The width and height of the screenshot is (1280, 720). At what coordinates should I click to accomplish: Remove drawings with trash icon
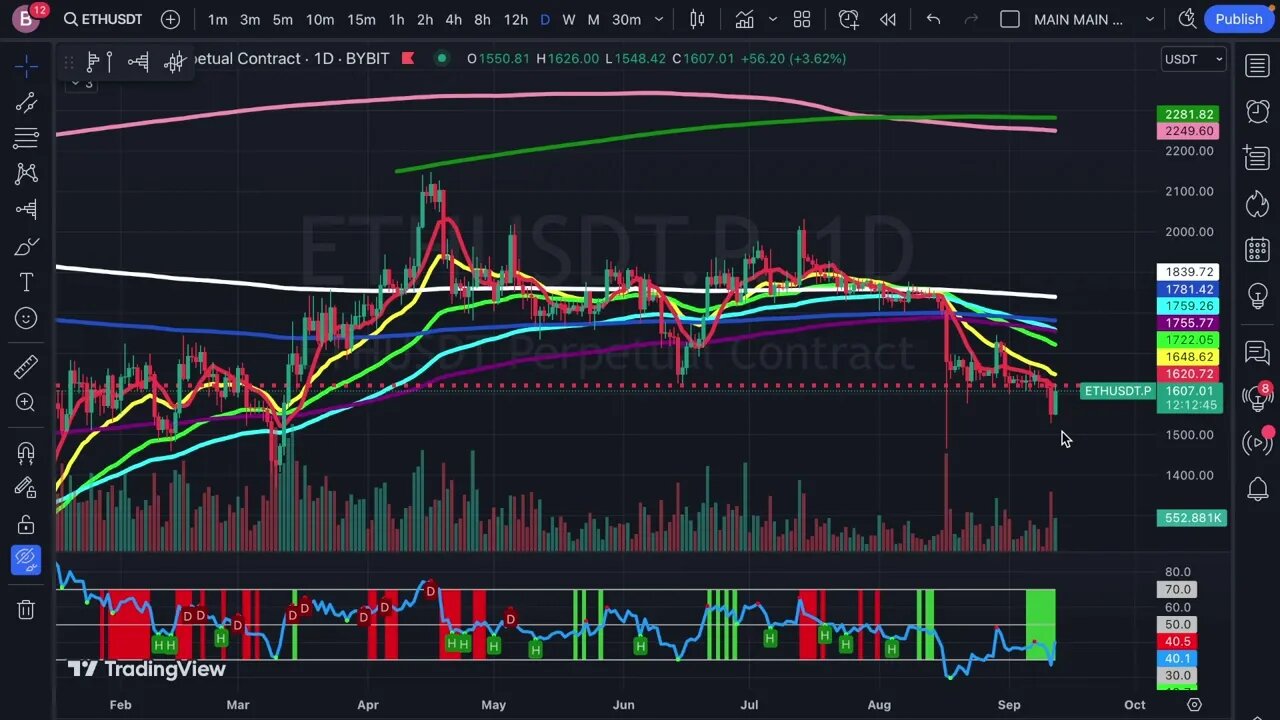[27, 609]
